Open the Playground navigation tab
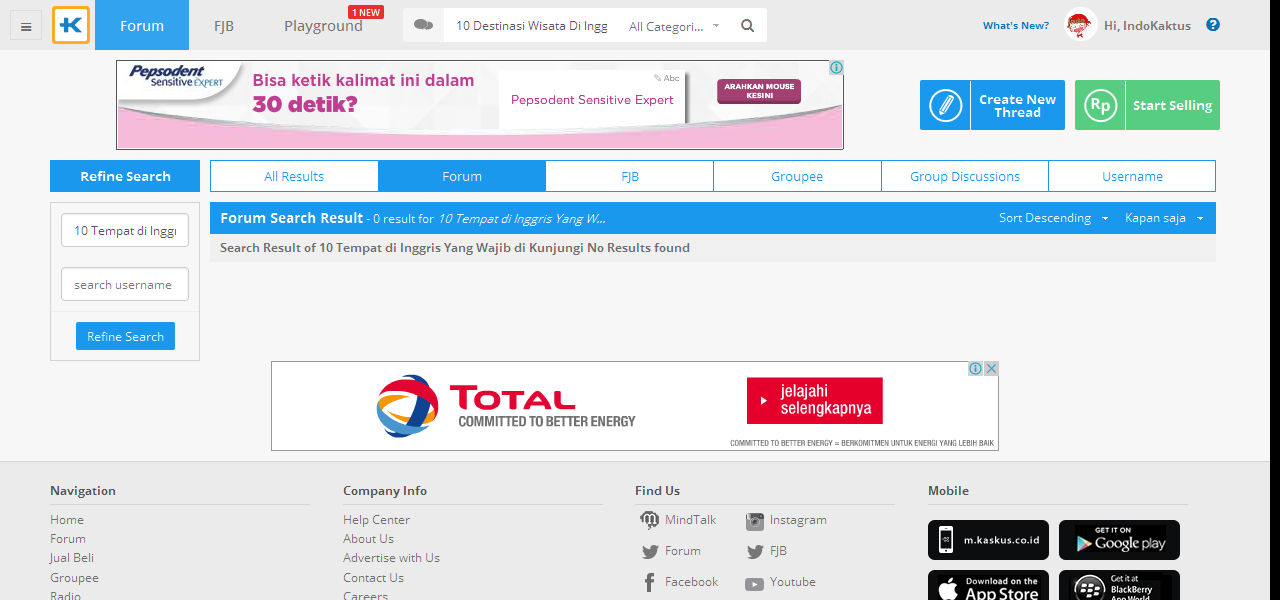The image size is (1280, 600). [323, 25]
